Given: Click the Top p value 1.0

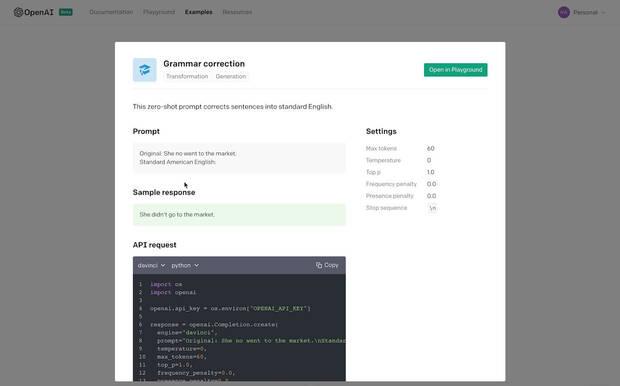Looking at the screenshot, I should 431,172.
